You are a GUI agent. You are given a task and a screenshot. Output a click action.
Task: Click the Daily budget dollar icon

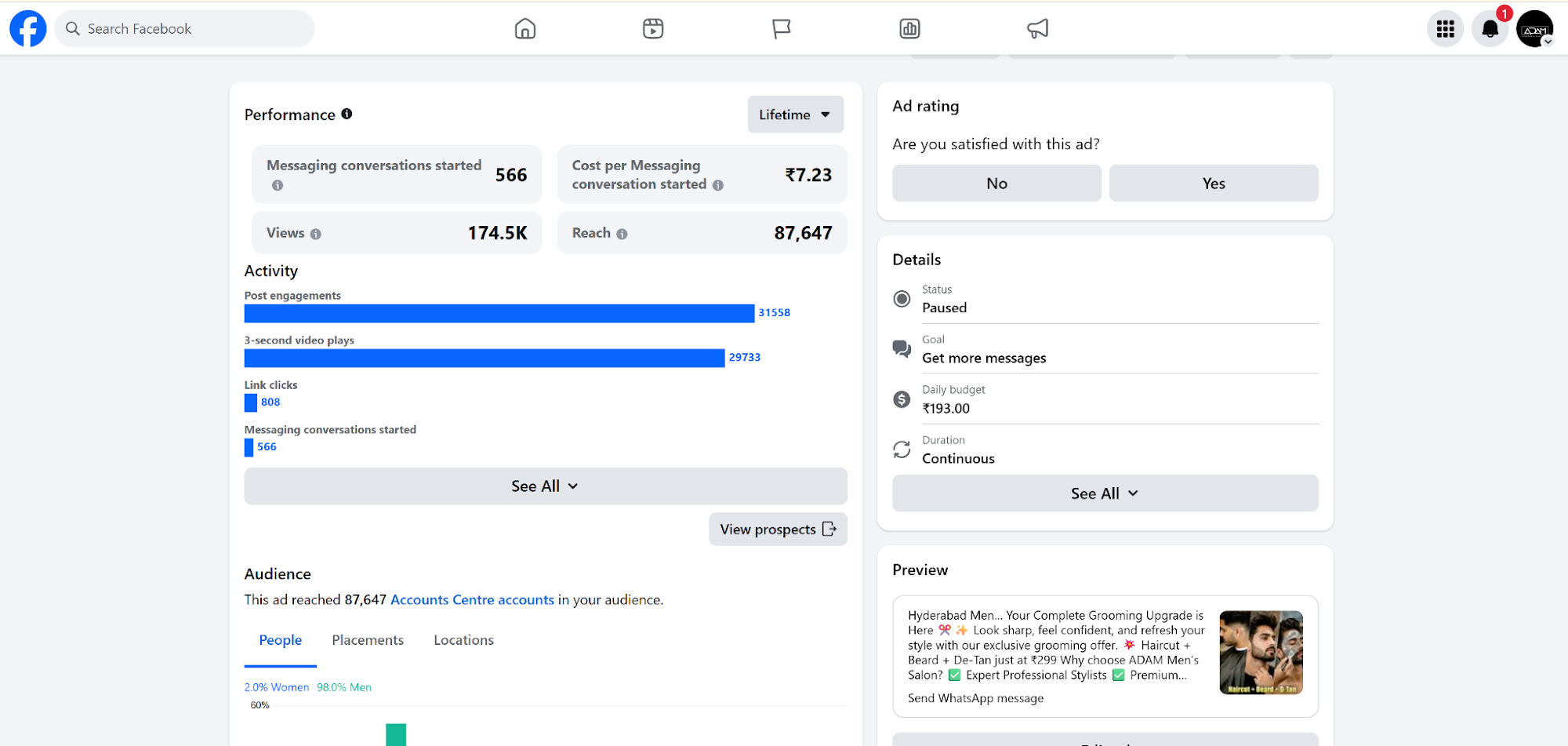(x=902, y=399)
